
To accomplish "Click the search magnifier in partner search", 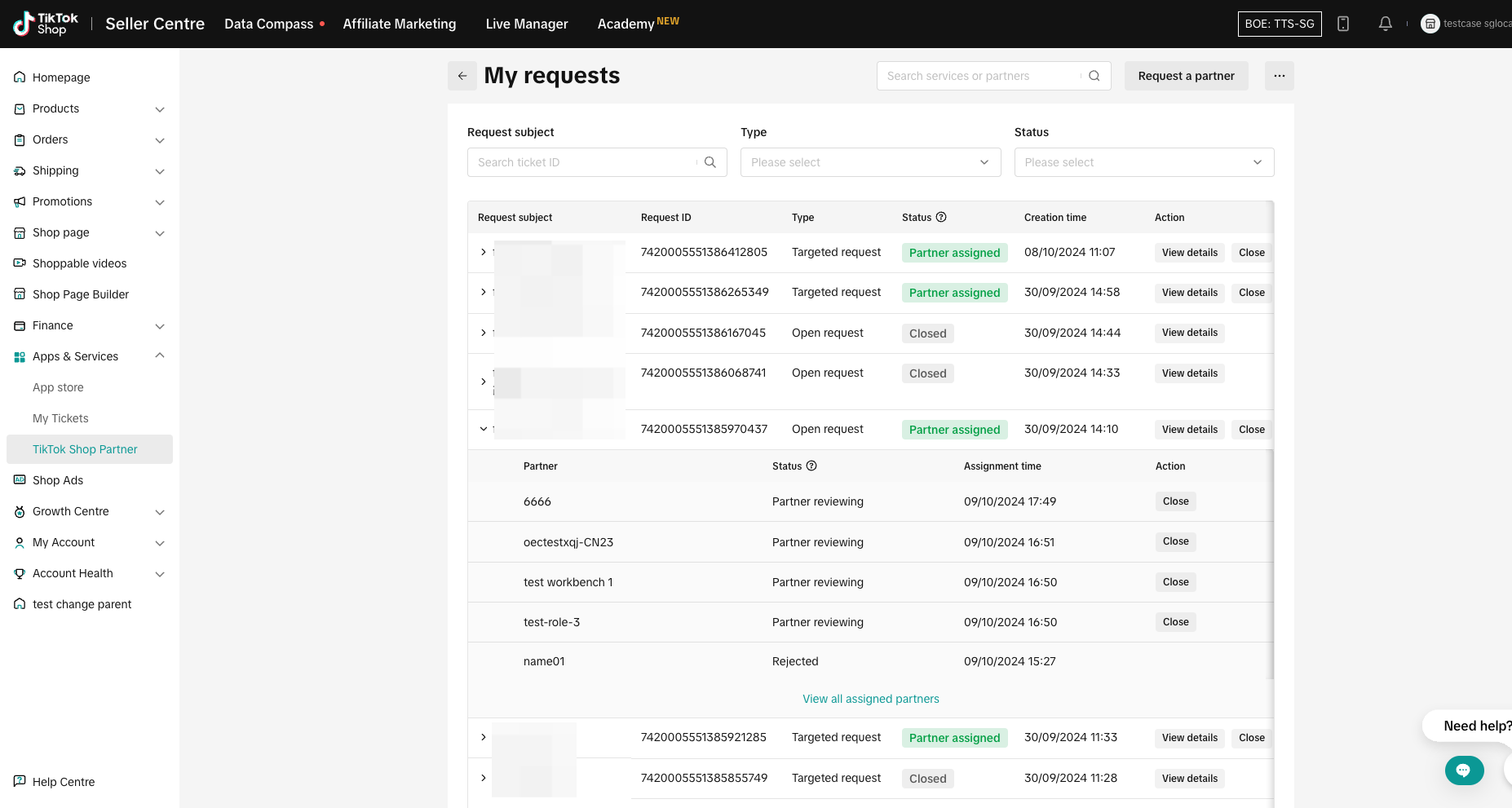I will coord(1094,76).
